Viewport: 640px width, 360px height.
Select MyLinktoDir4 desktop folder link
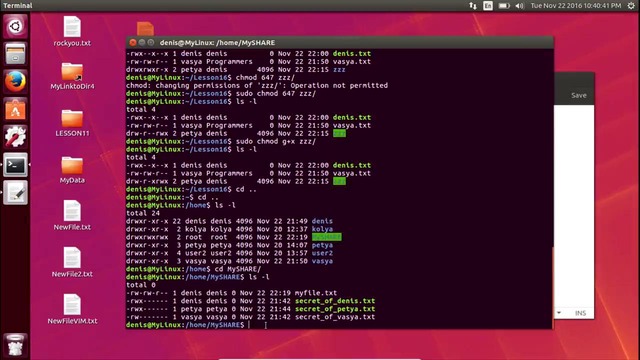[x=72, y=76]
